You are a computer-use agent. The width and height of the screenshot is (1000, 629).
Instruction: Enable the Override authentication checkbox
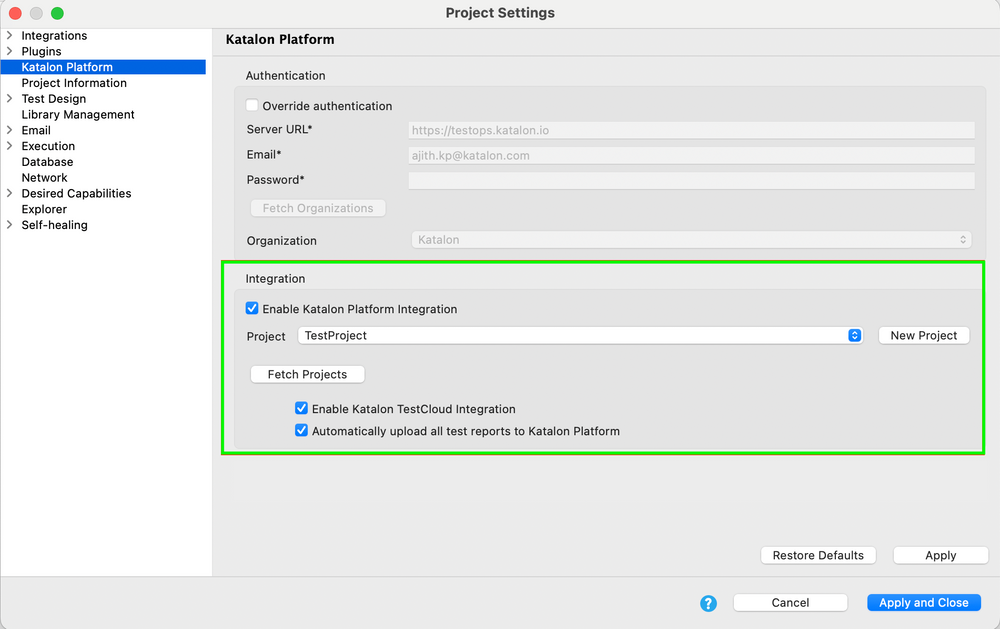pos(252,105)
